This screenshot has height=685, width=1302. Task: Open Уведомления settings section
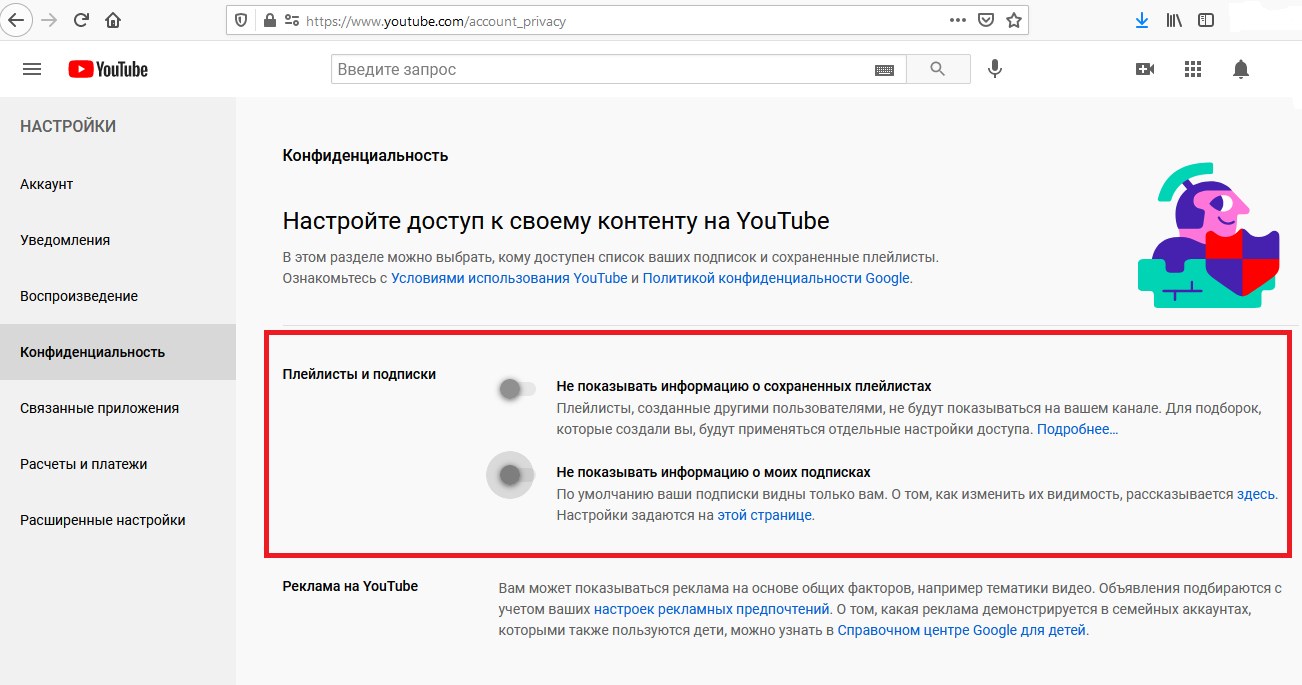pyautogui.click(x=65, y=241)
